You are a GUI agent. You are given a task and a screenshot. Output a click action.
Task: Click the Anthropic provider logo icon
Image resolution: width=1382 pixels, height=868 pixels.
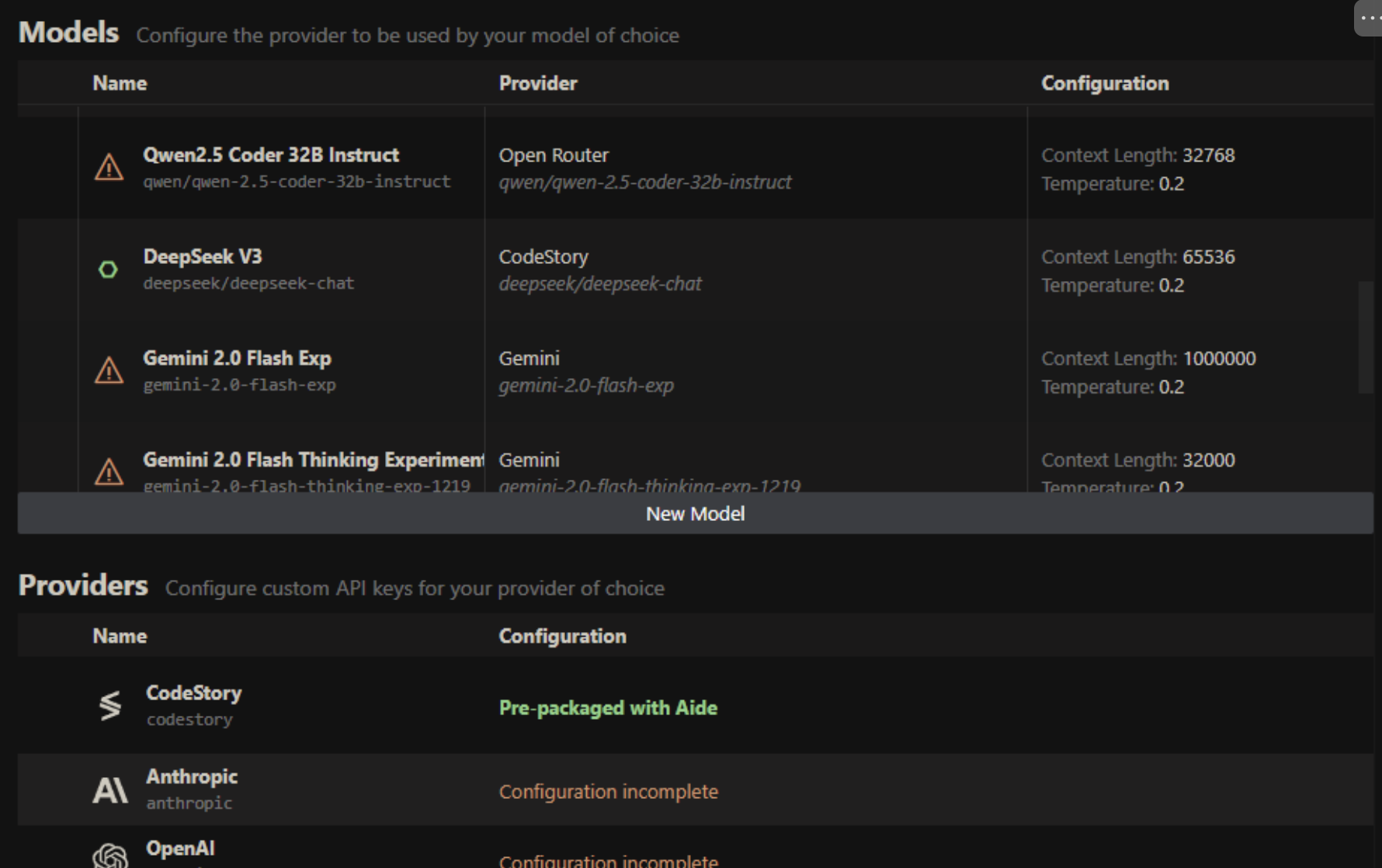point(110,790)
